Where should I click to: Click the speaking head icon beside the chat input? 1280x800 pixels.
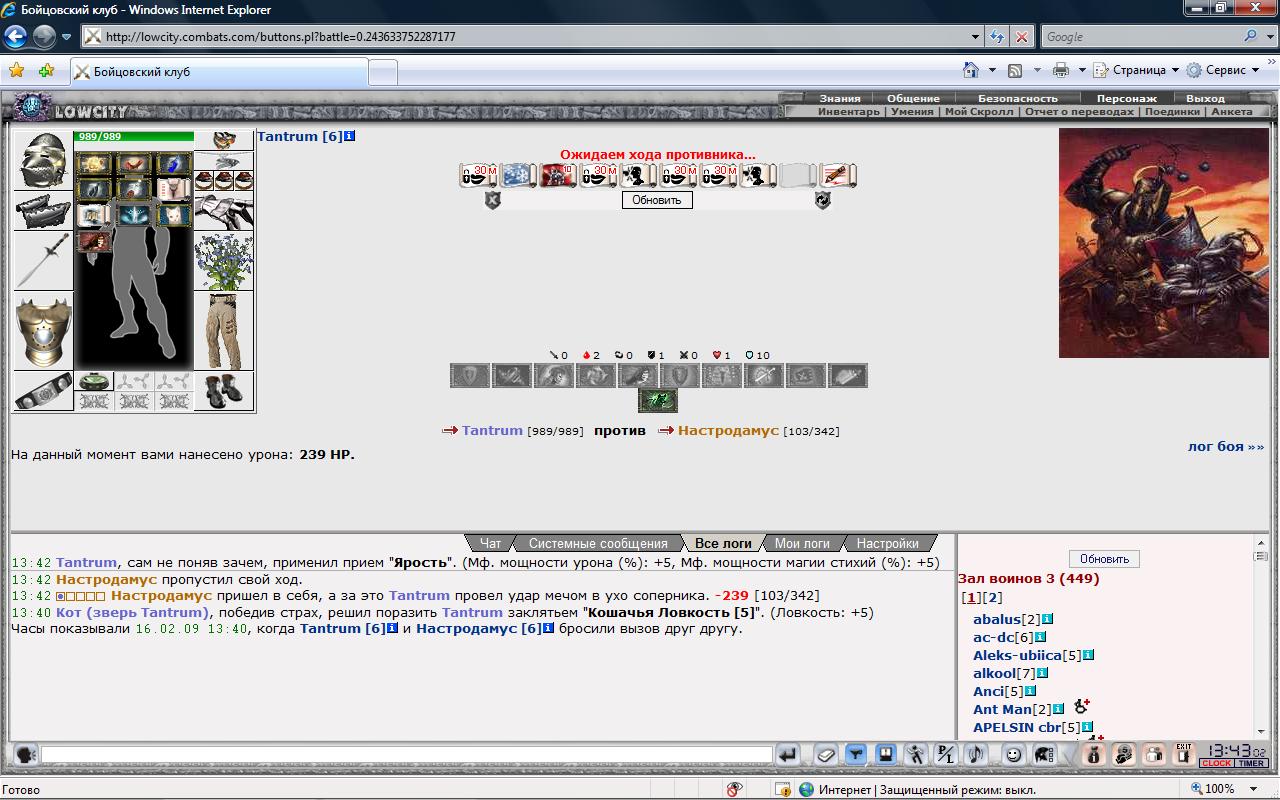(25, 754)
